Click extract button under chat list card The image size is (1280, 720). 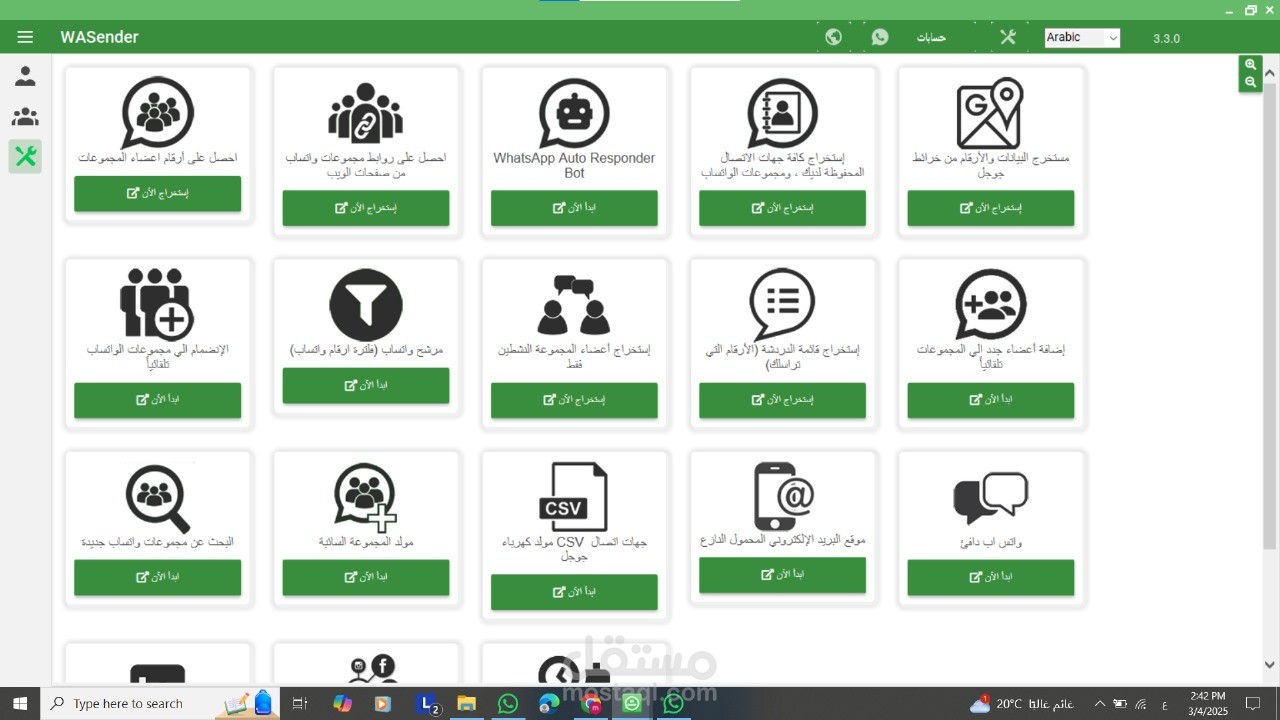pos(782,400)
